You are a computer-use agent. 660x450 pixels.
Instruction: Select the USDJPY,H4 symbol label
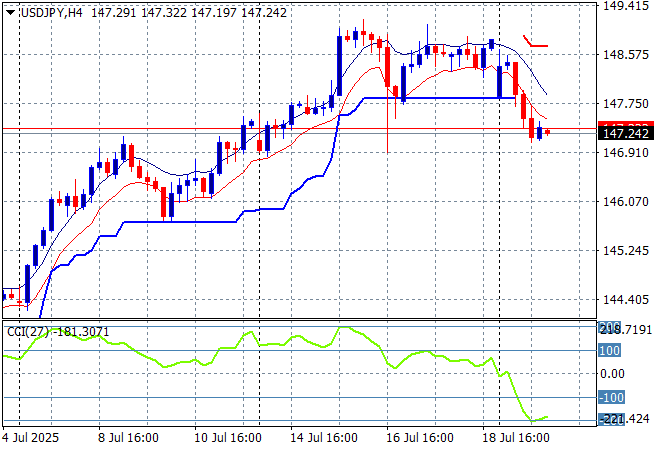pyautogui.click(x=51, y=13)
